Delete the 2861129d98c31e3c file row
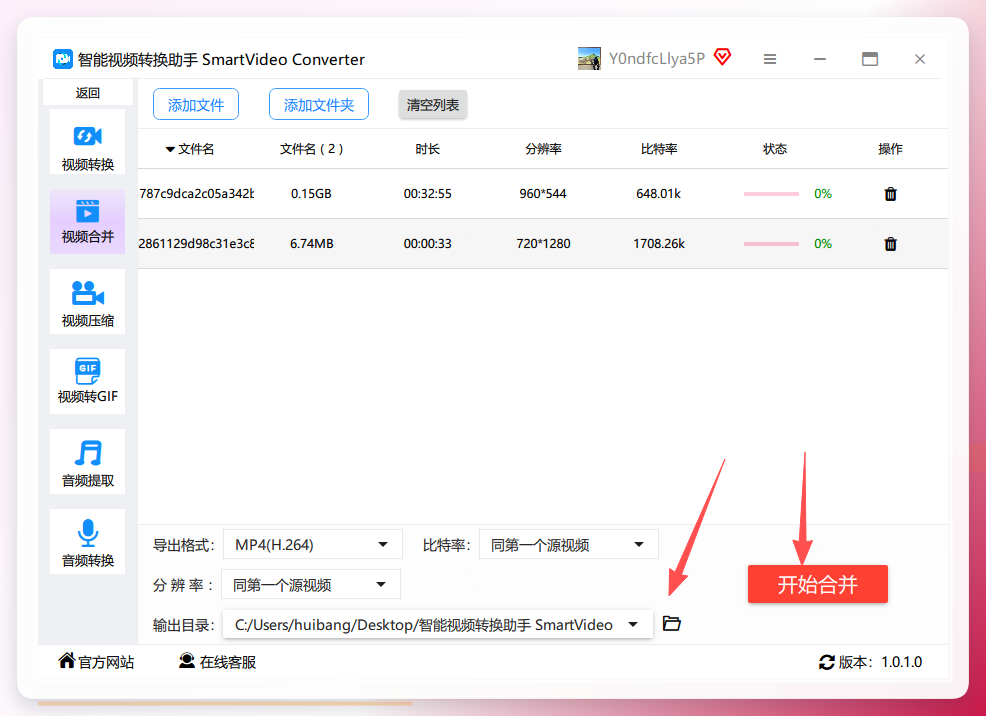This screenshot has width=986, height=716. tap(890, 243)
